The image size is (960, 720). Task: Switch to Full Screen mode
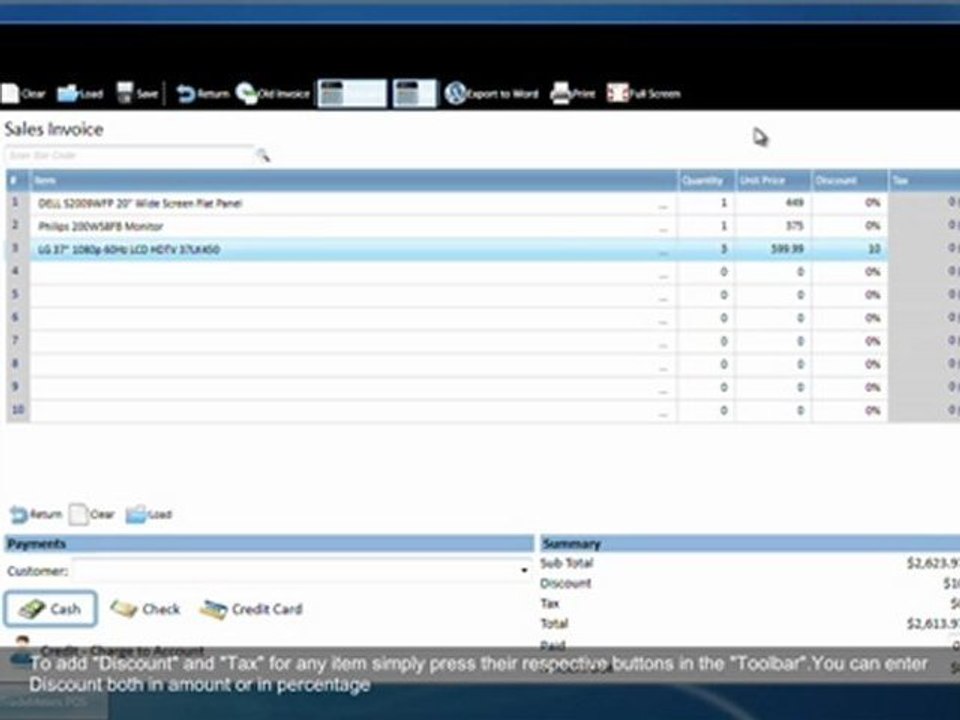[x=643, y=94]
